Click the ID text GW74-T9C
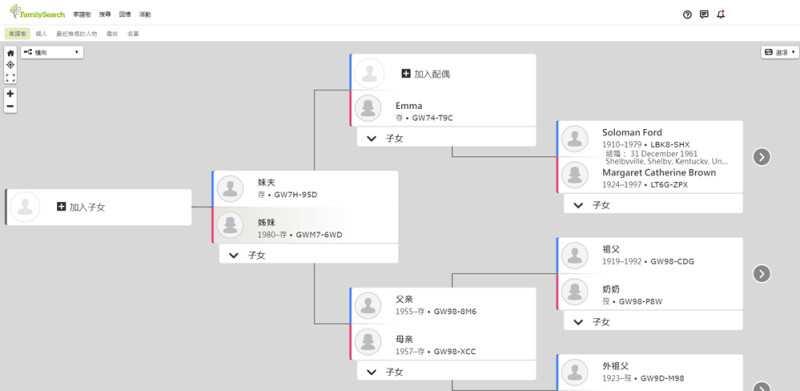 click(x=433, y=118)
